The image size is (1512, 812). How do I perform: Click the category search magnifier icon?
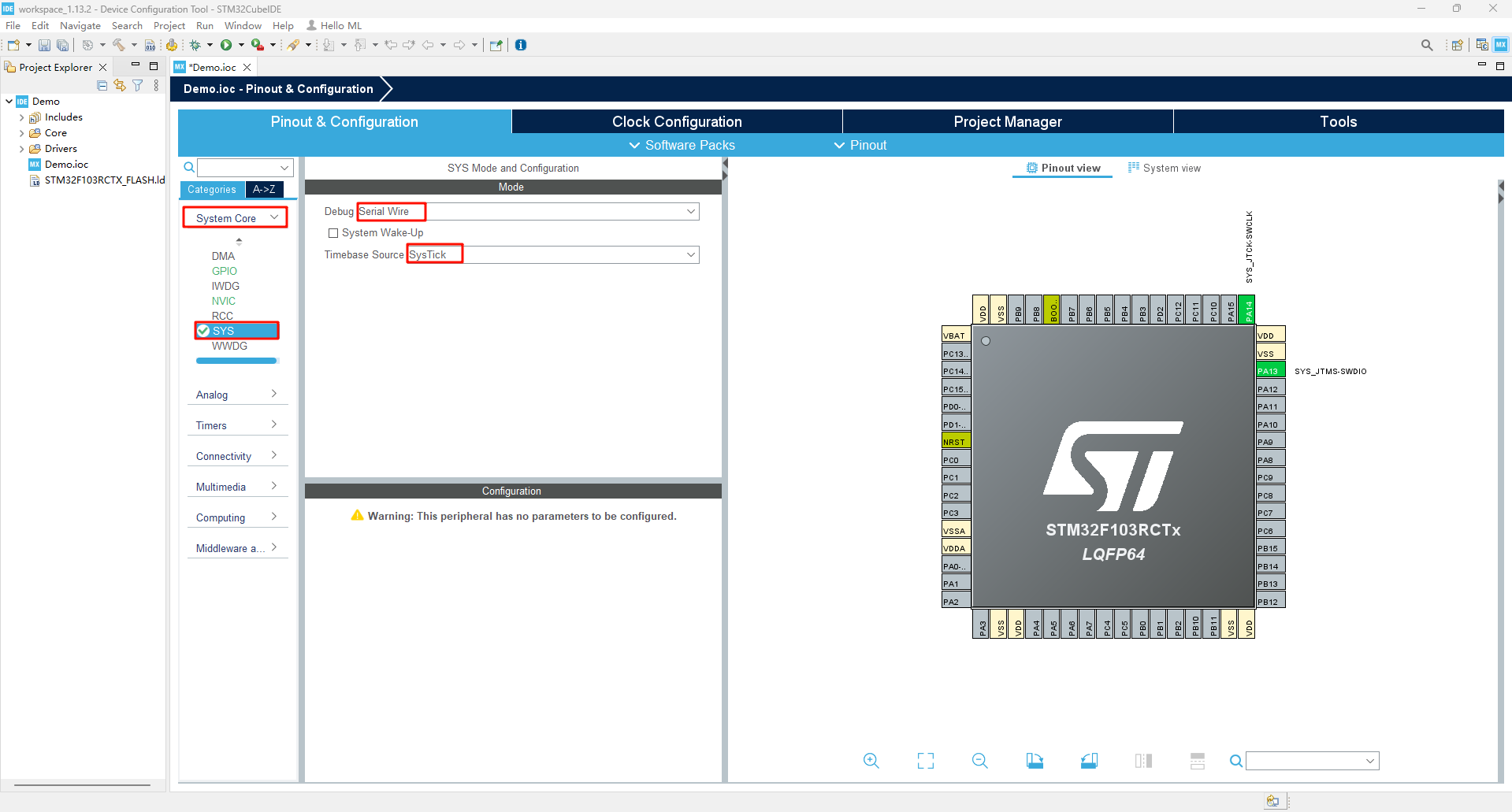point(189,168)
